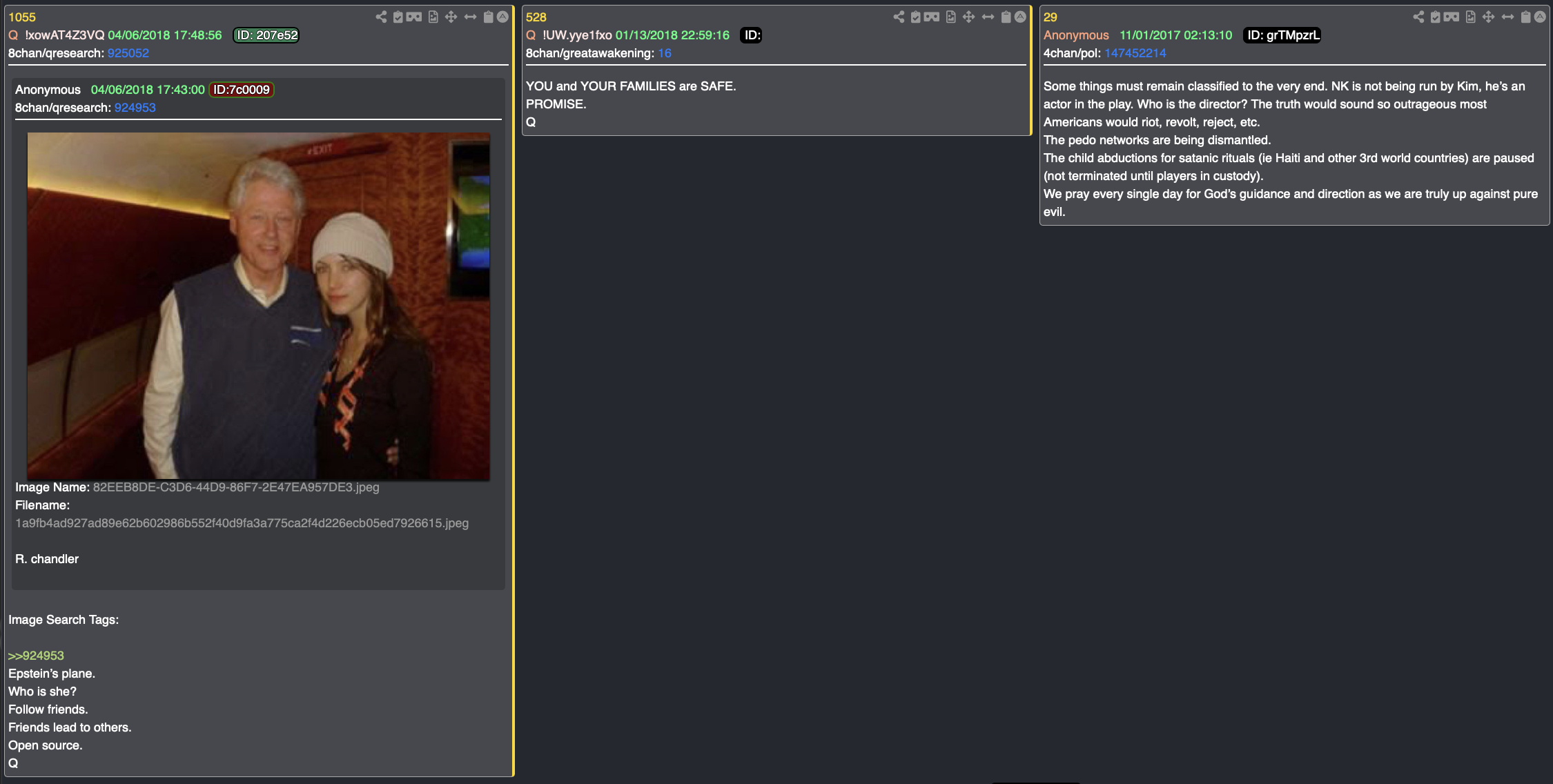Viewport: 1553px width, 784px height.
Task: Click 'YOU and YOUR FAMILIES are SAFE.'
Action: 631,86
